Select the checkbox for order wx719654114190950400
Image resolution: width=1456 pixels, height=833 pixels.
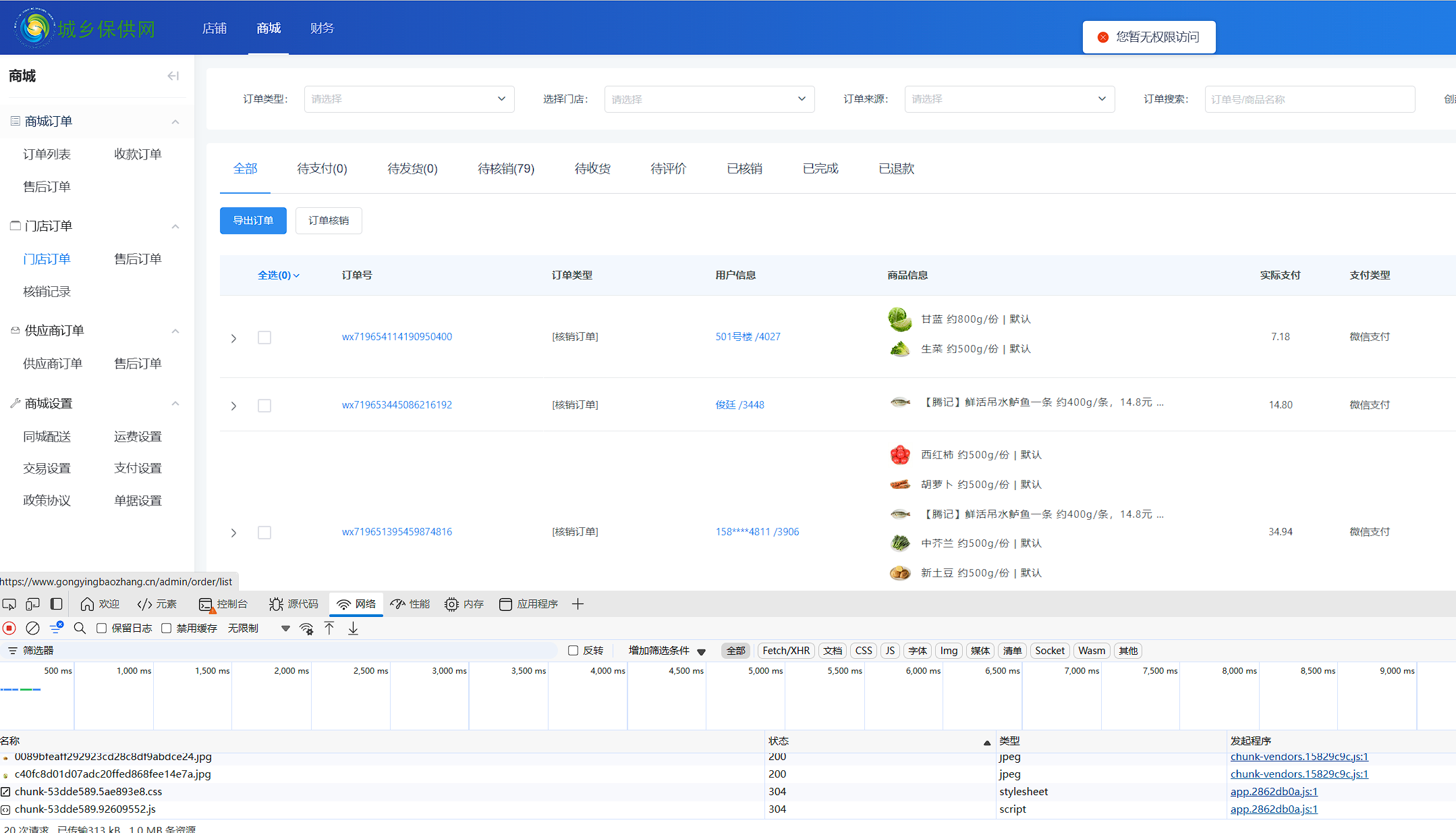pyautogui.click(x=264, y=338)
